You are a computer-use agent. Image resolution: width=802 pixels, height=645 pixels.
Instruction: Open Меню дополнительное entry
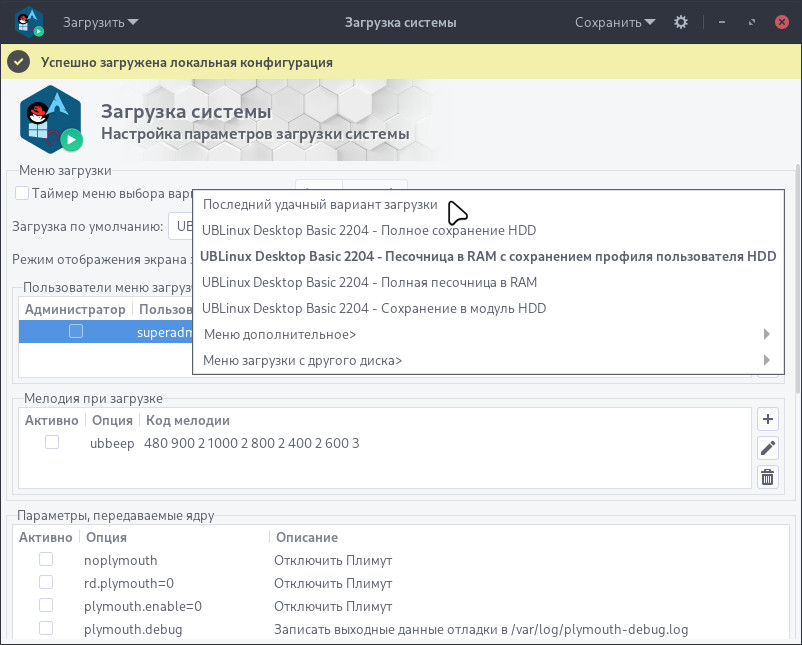pyautogui.click(x=488, y=335)
